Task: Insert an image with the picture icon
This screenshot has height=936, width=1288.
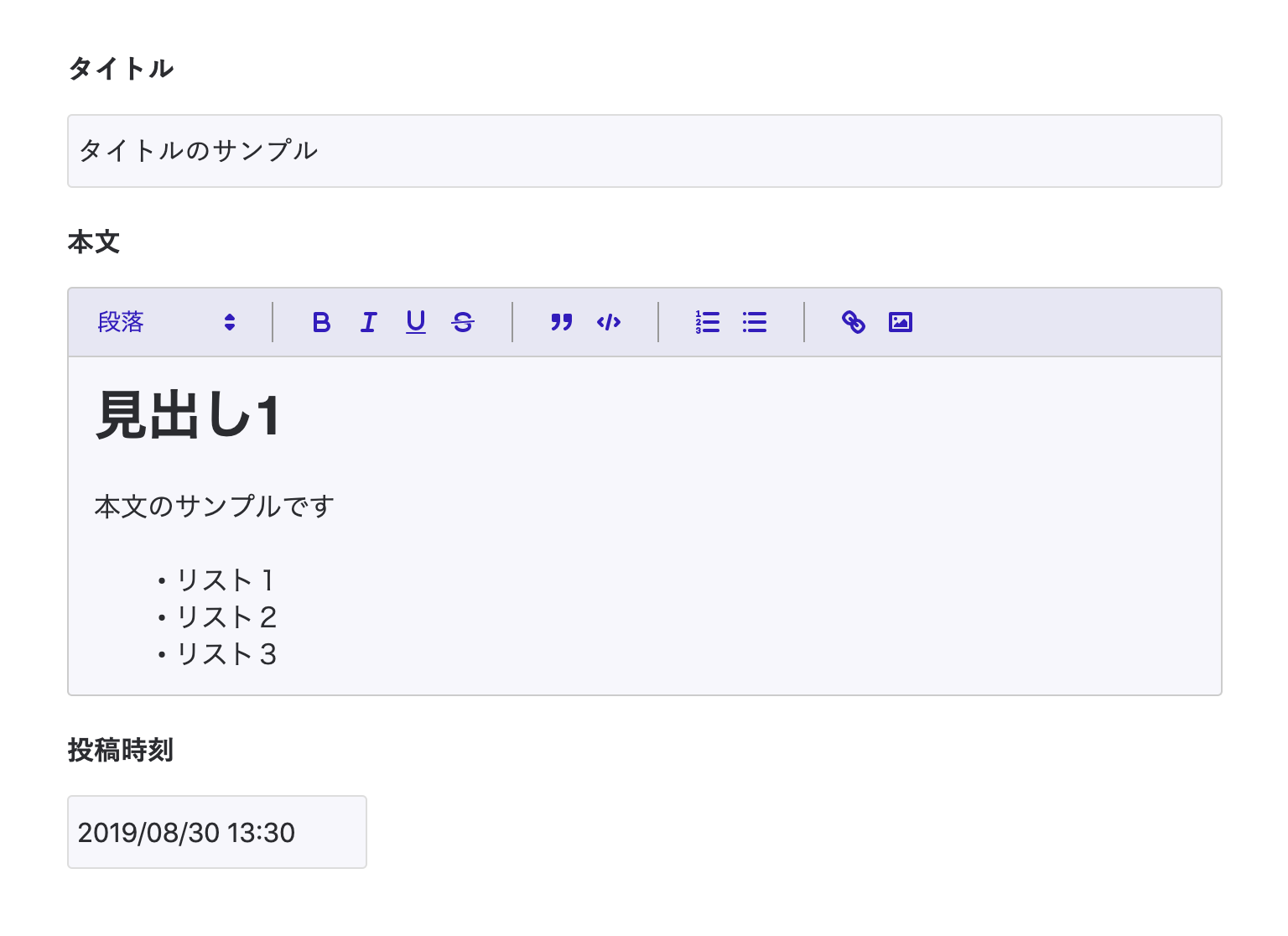Action: 901,322
